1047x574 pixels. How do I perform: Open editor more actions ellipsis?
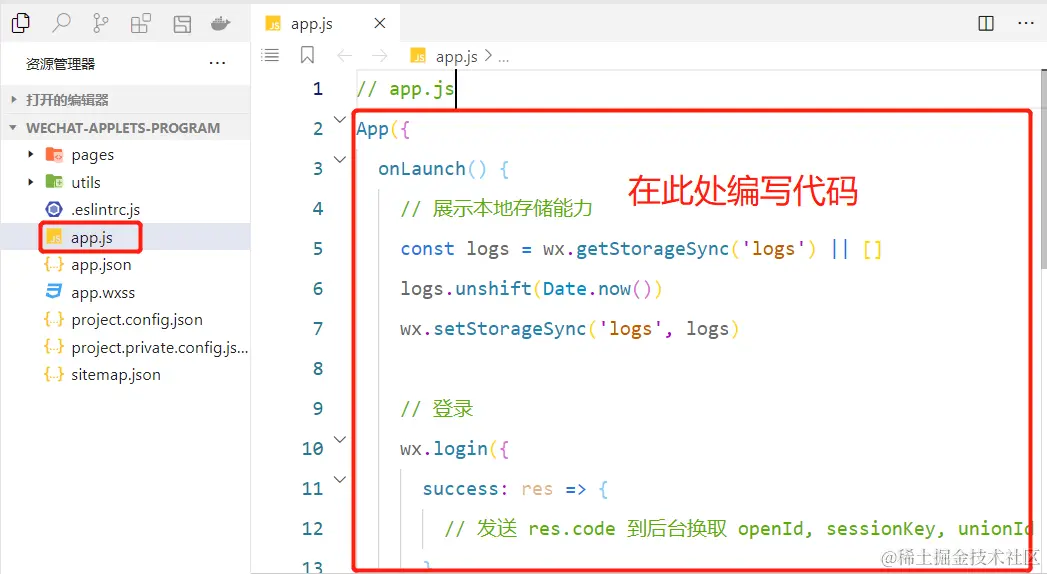[x=1026, y=23]
